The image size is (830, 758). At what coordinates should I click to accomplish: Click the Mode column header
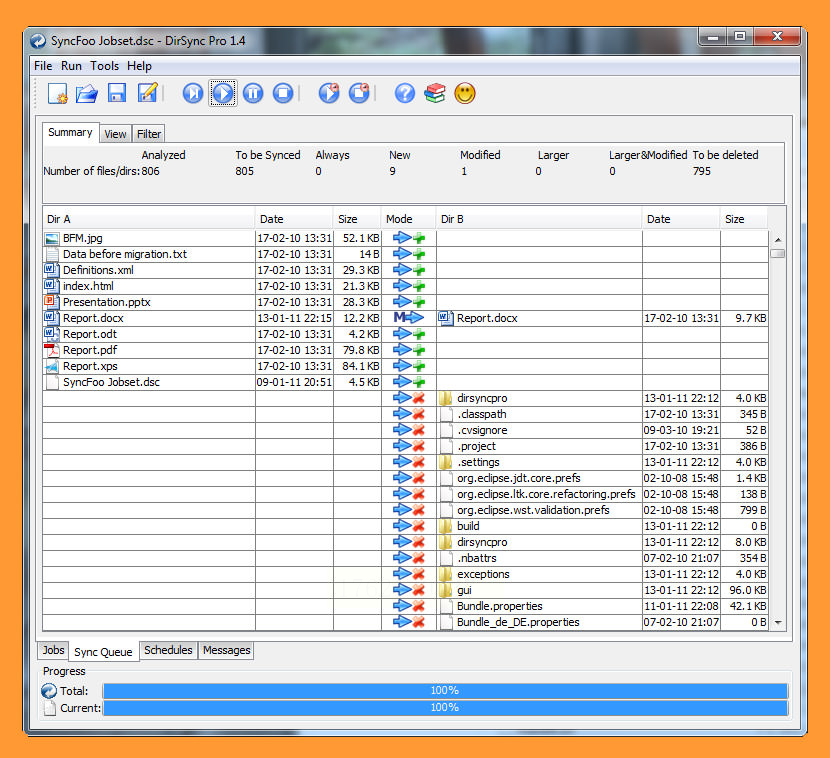pyautogui.click(x=399, y=219)
